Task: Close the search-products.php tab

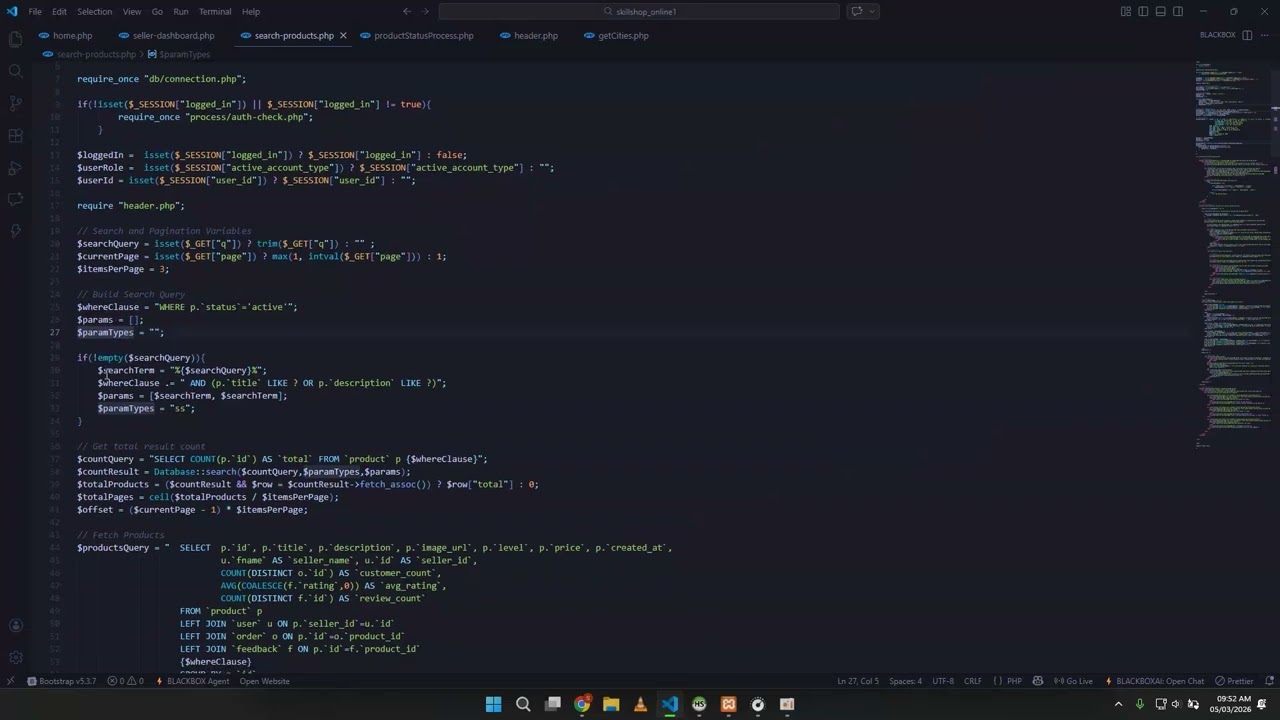Action: tap(343, 35)
